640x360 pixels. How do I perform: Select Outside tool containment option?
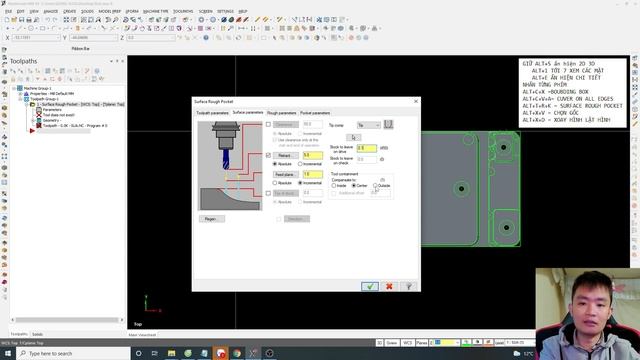pyautogui.click(x=375, y=186)
